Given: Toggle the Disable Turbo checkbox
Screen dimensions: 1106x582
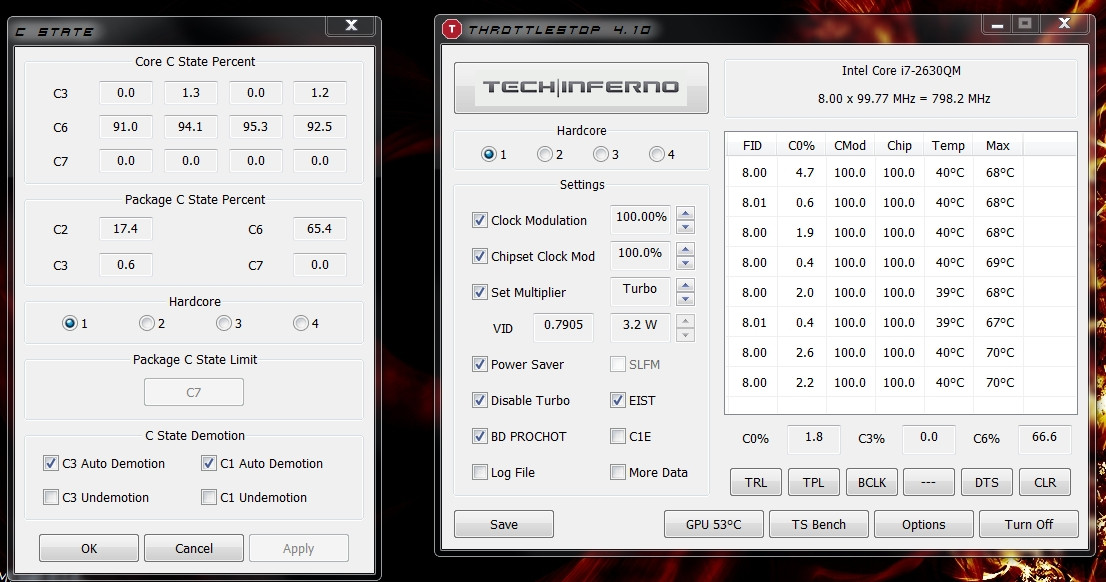Looking at the screenshot, I should click(x=480, y=400).
